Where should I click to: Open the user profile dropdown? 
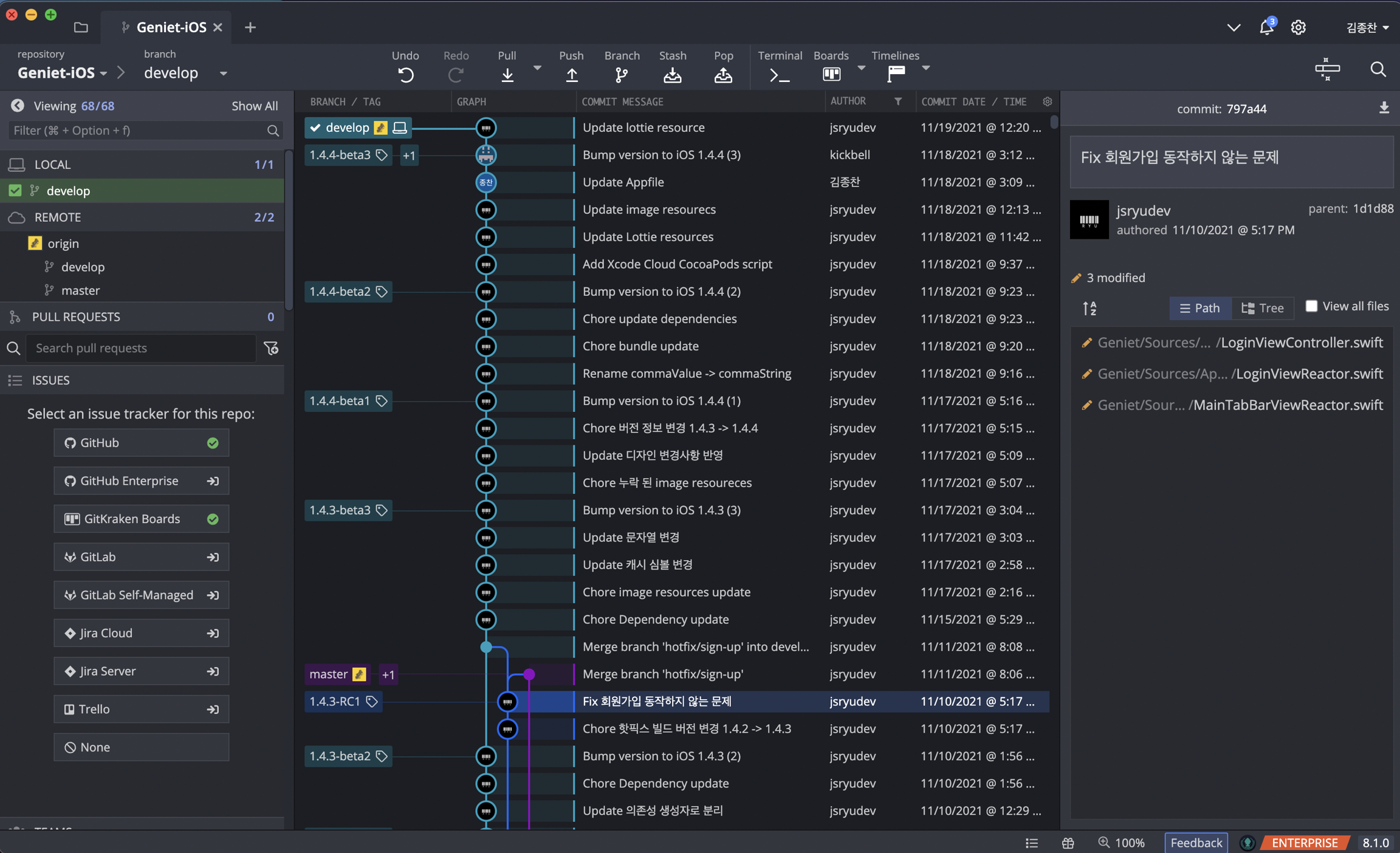tap(1367, 27)
